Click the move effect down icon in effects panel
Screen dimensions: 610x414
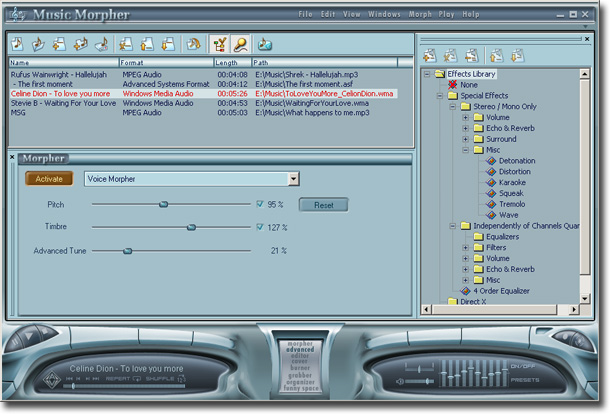(517, 56)
